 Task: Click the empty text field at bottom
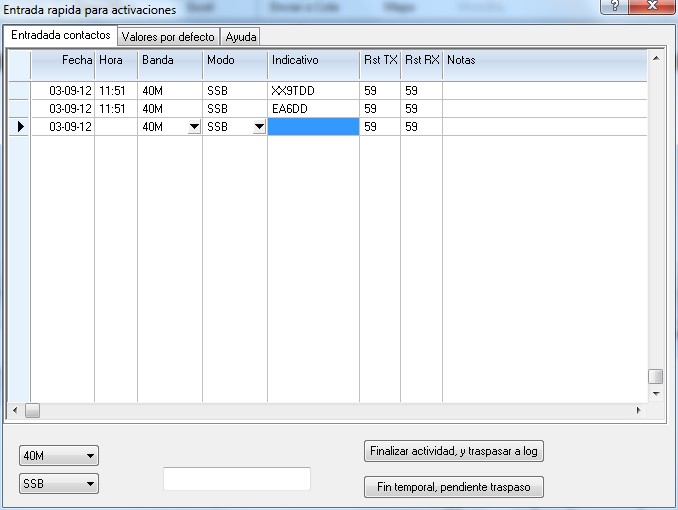pyautogui.click(x=236, y=479)
